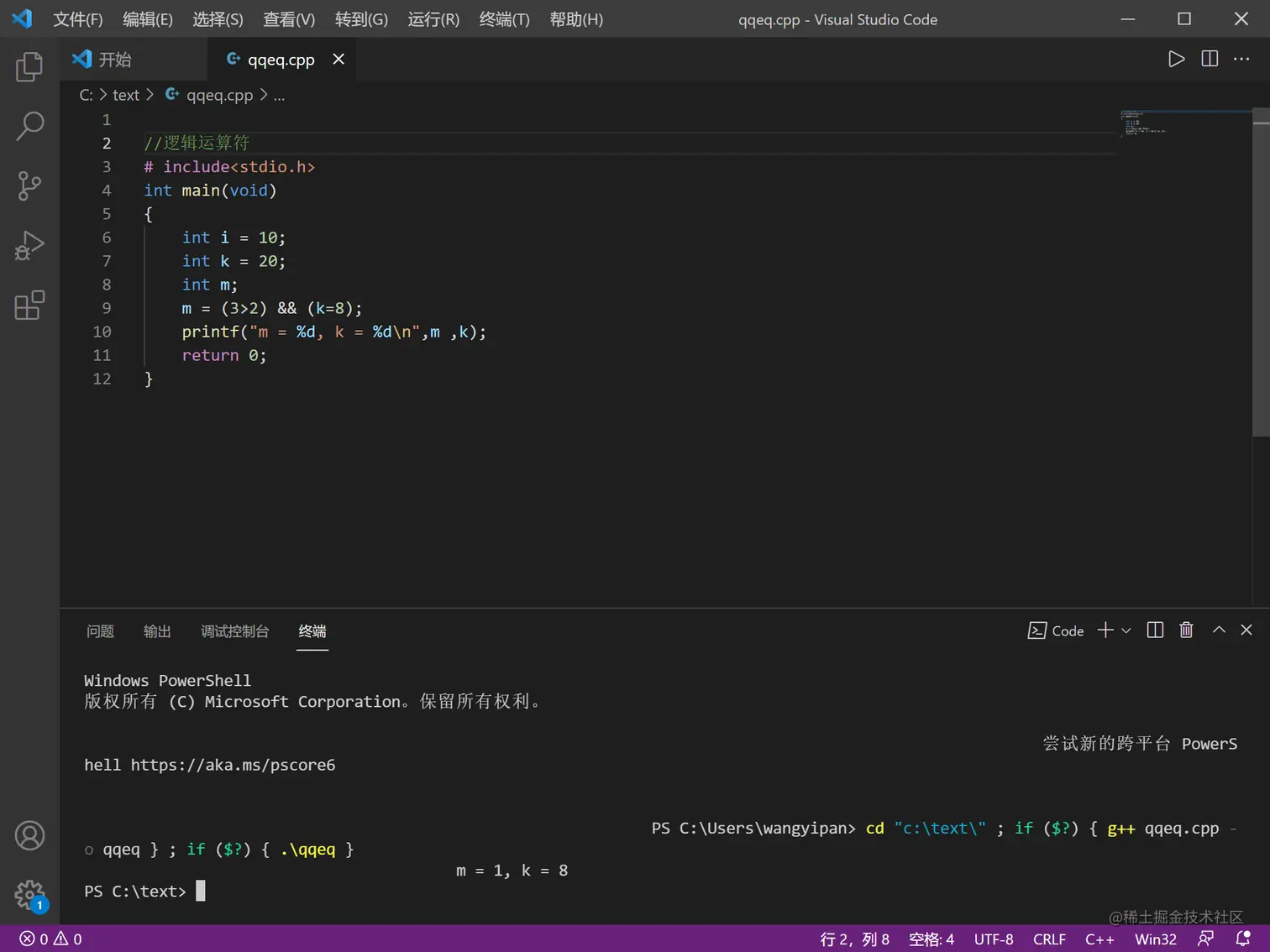1270x952 pixels.
Task: Switch to the 问题 panel tab
Action: click(x=100, y=630)
